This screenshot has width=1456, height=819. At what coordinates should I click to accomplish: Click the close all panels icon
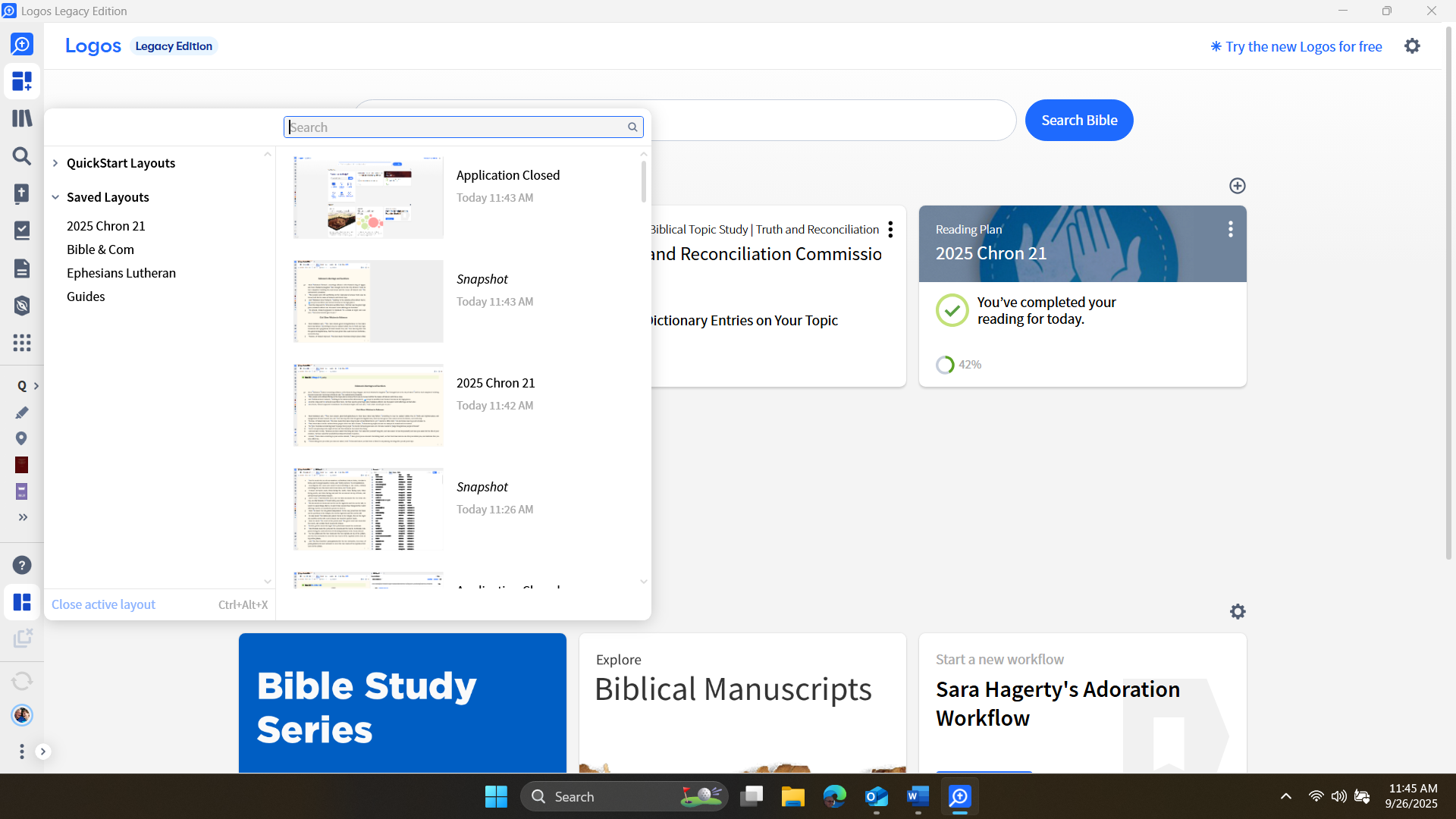22,639
